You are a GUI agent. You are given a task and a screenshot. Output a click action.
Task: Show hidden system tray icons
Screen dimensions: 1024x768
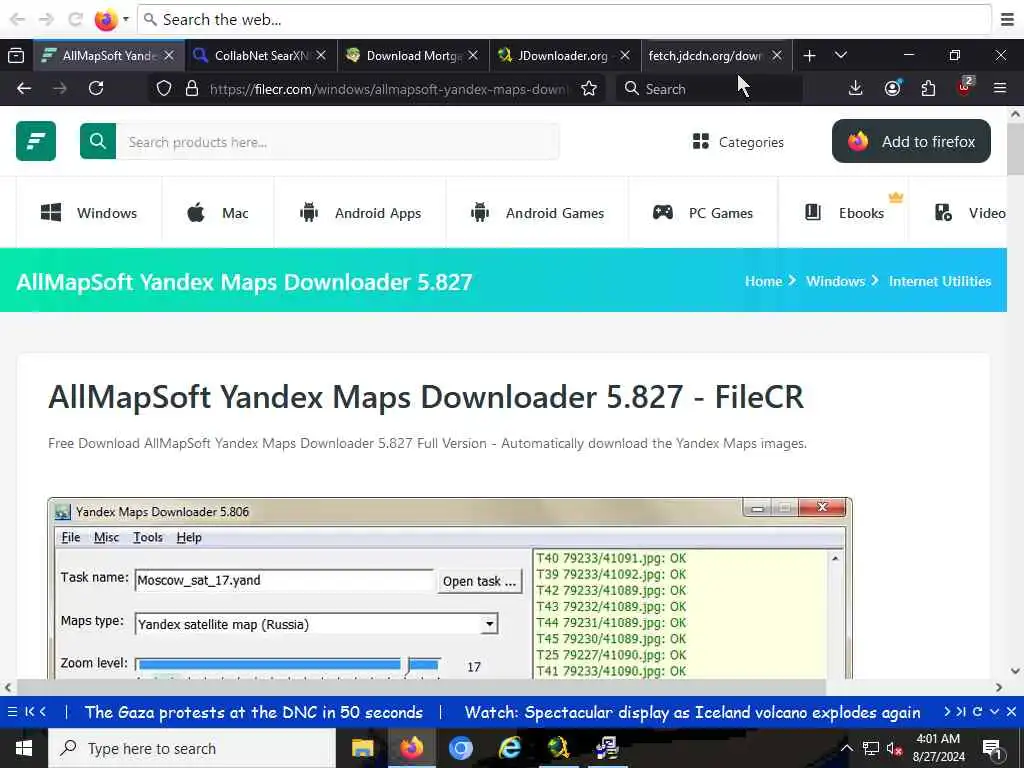pyautogui.click(x=846, y=748)
